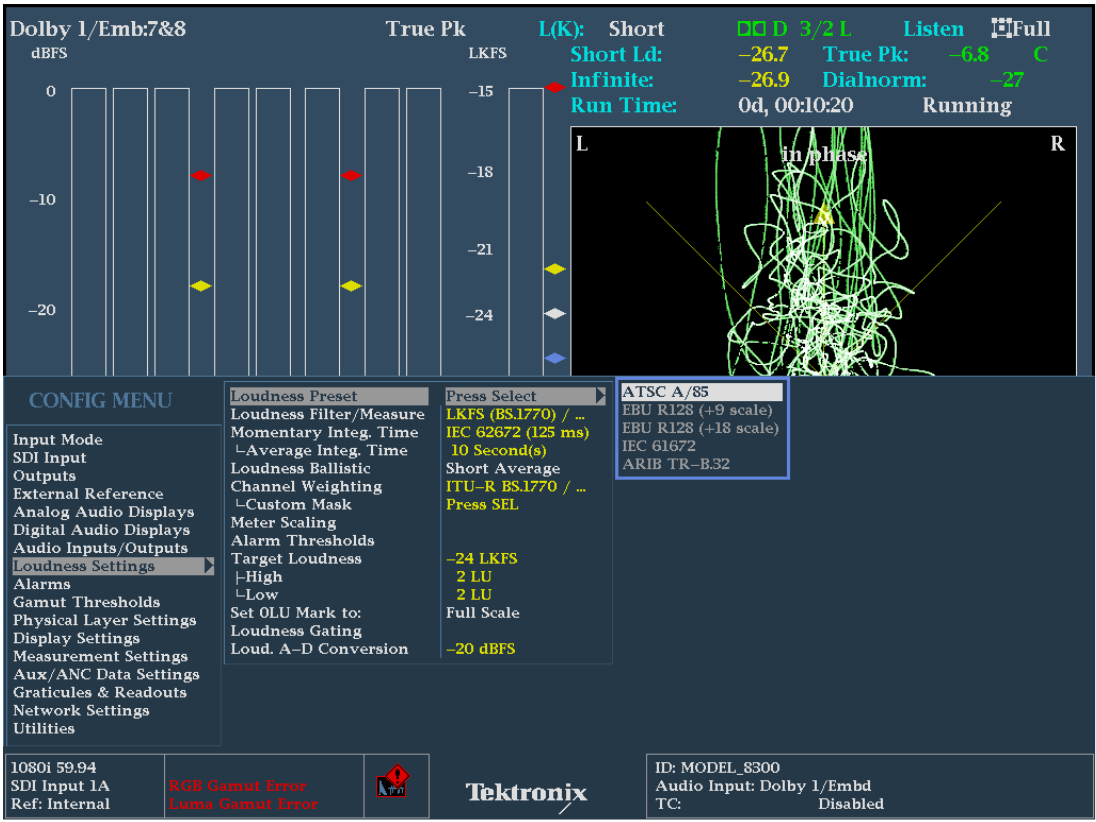
Task: Click the Run Time readout 0d, 00:10:20
Action: pyautogui.click(x=795, y=106)
